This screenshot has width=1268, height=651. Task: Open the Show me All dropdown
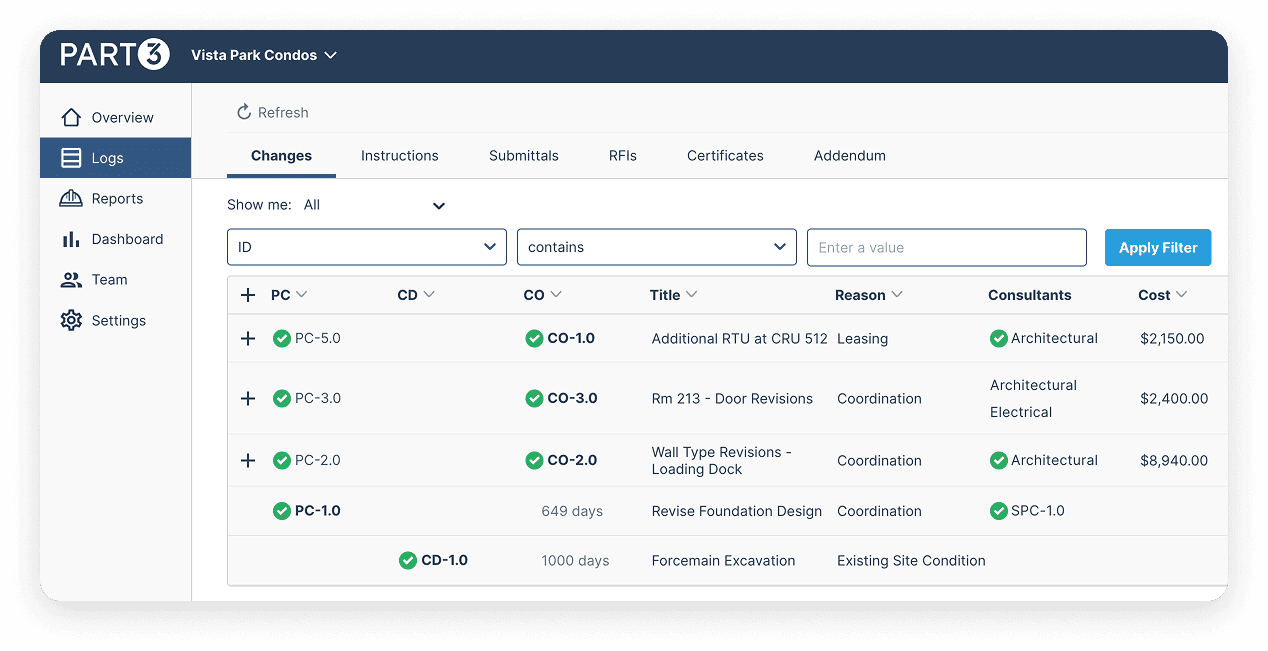pyautogui.click(x=374, y=205)
